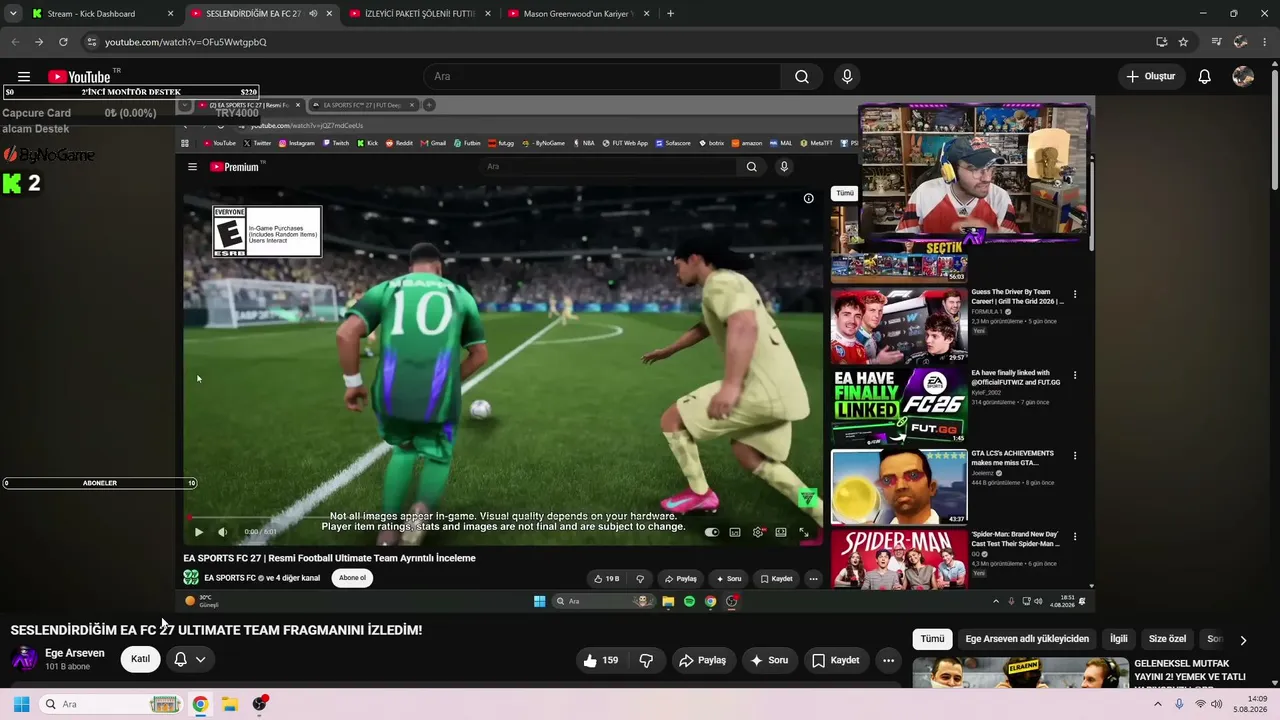This screenshot has height=720, width=1280.
Task: Go forward with the browser forward arrow
Action: coord(39,42)
